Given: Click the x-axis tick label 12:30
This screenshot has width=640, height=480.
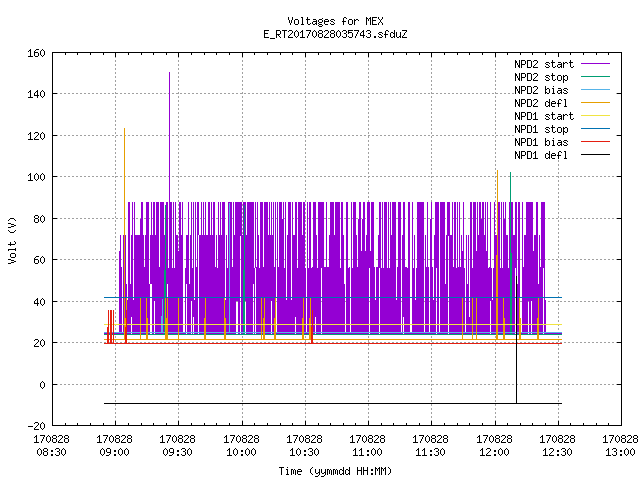Looking at the screenshot, I should 557,452.
